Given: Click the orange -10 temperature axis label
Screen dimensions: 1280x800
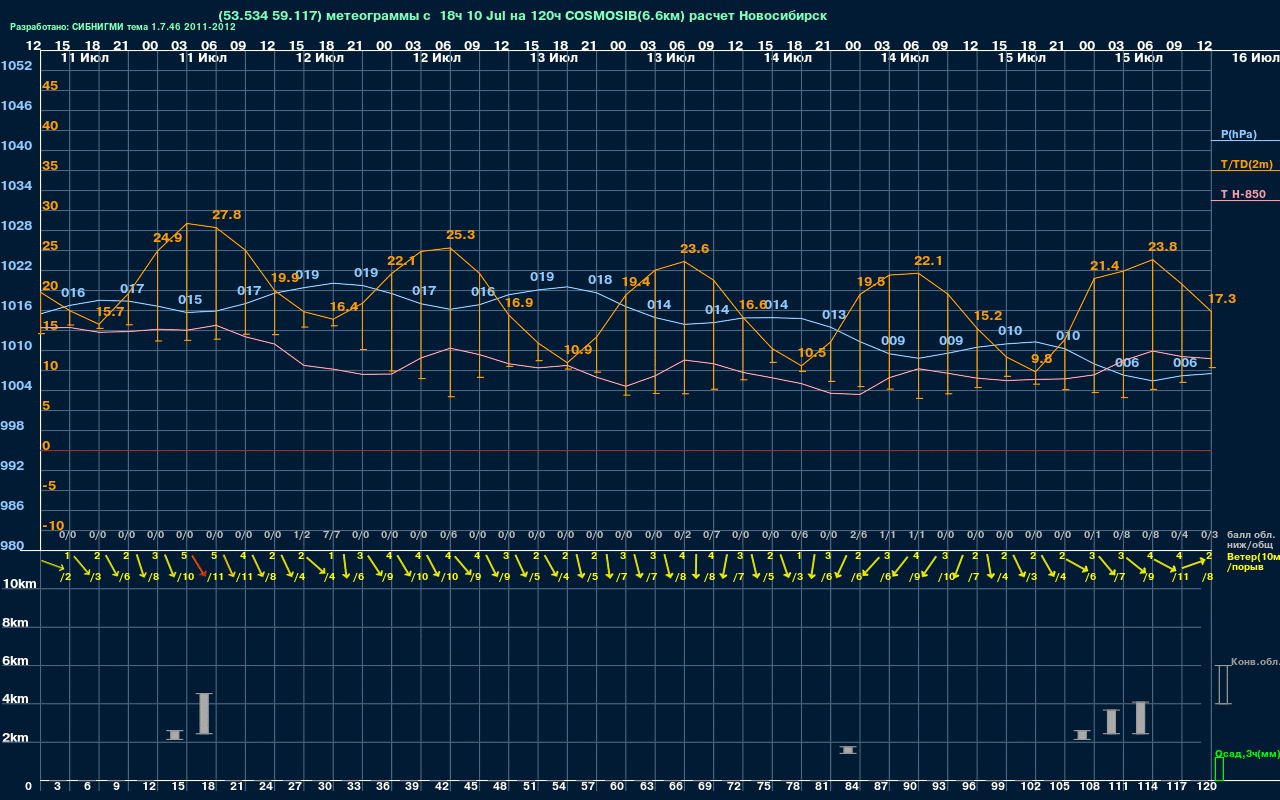Looking at the screenshot, I should click(54, 525).
